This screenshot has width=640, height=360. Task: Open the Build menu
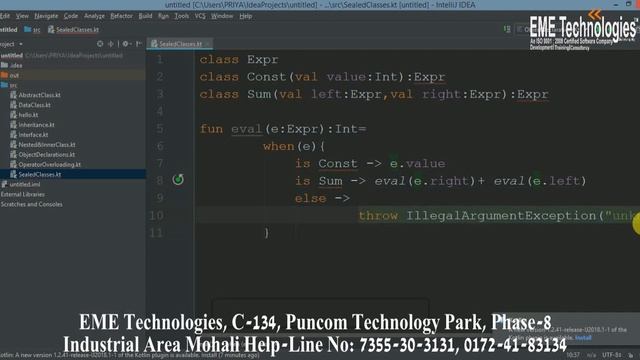[x=145, y=16]
